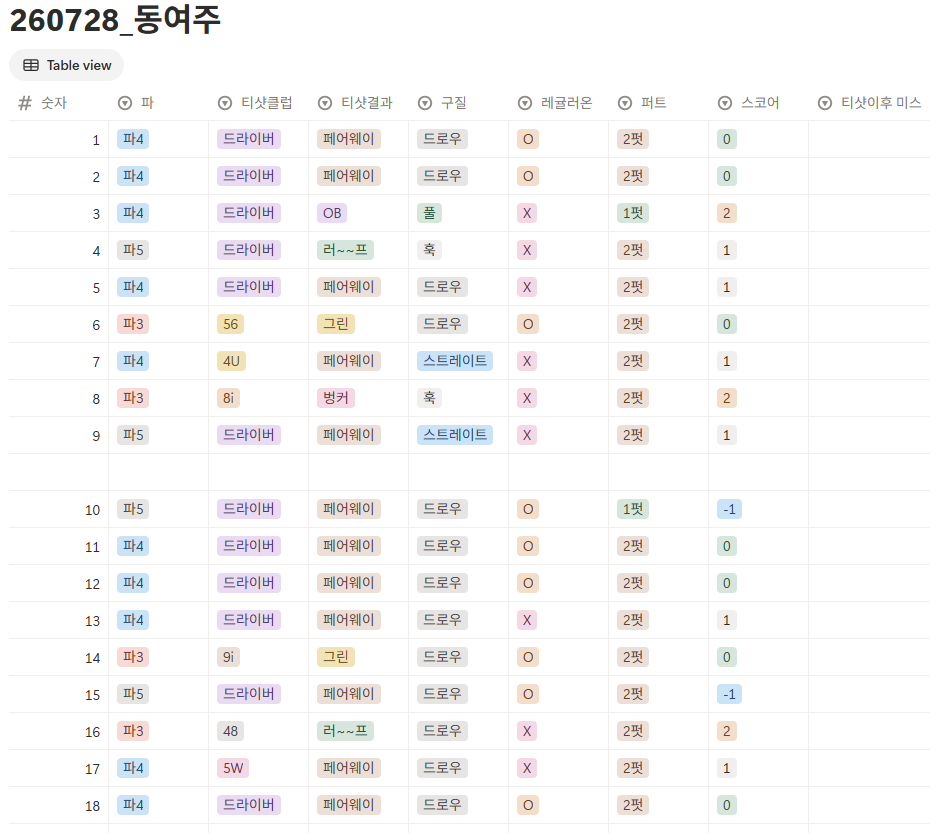
Task: Open the 레귤러온 column header menu
Action: (x=559, y=103)
